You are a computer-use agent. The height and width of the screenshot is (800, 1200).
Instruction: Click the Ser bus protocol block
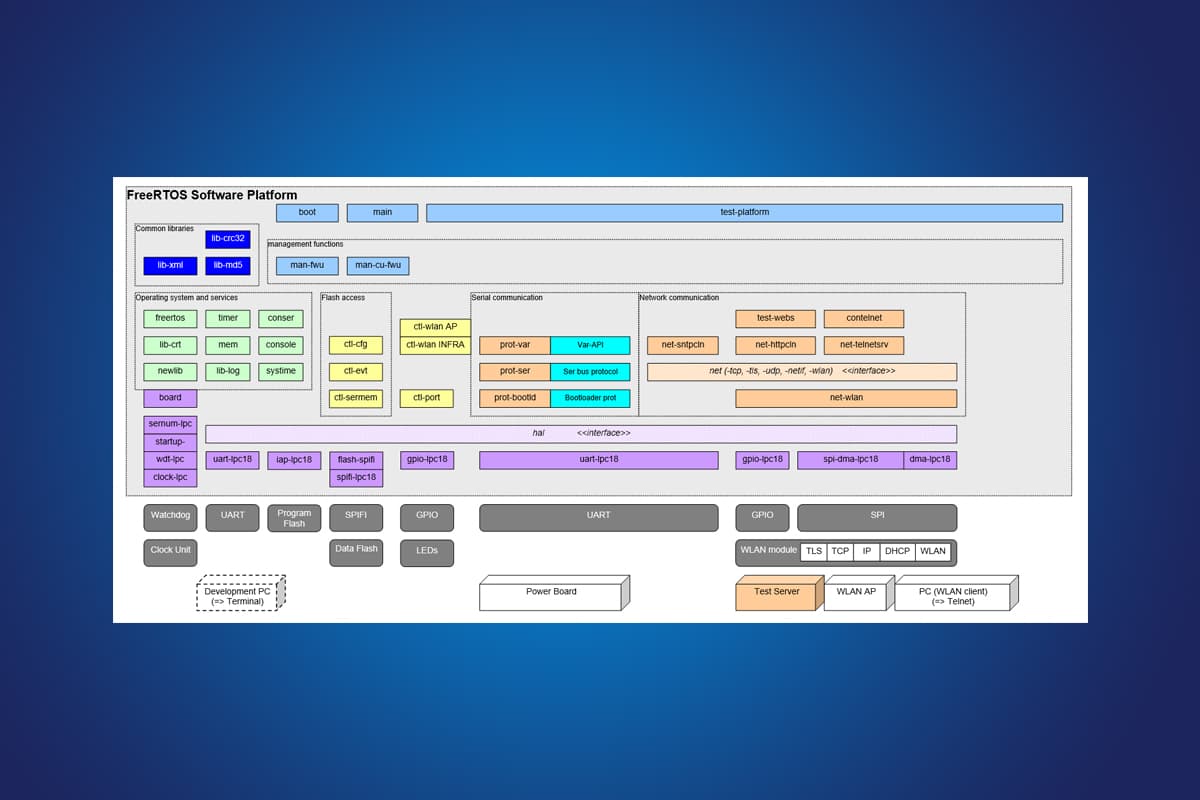(x=590, y=372)
